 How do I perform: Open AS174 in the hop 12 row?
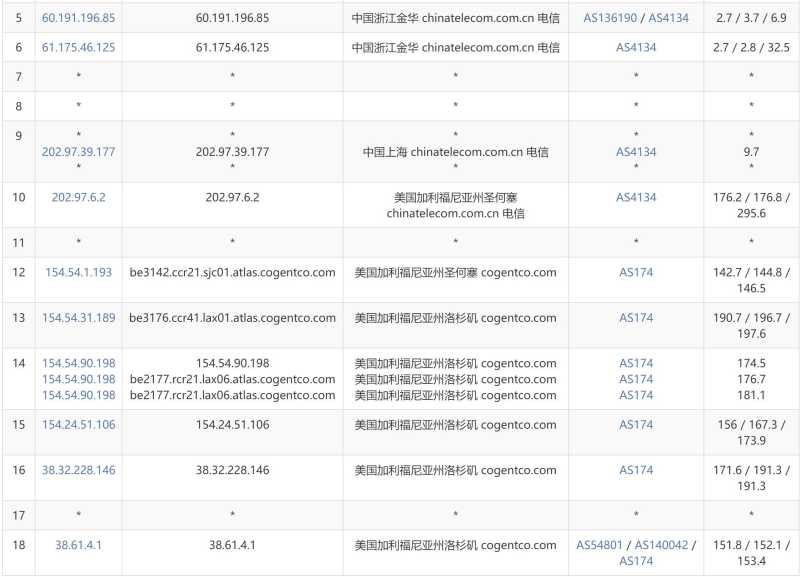636,272
